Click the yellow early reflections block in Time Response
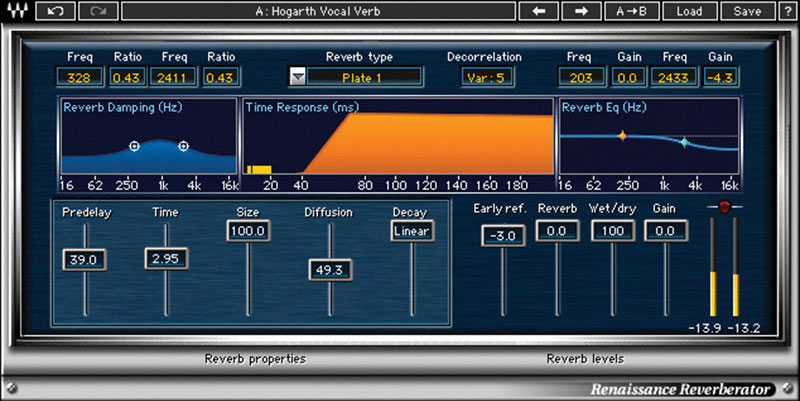This screenshot has width=800, height=401. [259, 169]
